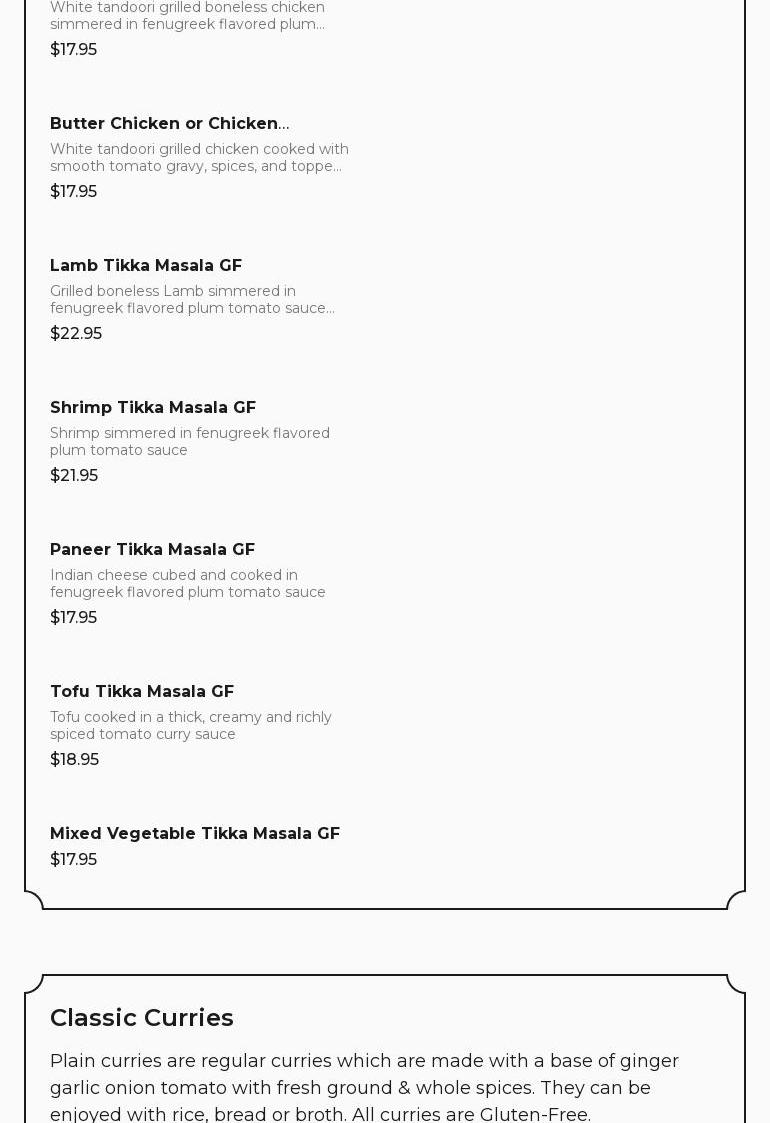Click the Indian cheese cubed description text
The height and width of the screenshot is (1123, 770).
(188, 584)
